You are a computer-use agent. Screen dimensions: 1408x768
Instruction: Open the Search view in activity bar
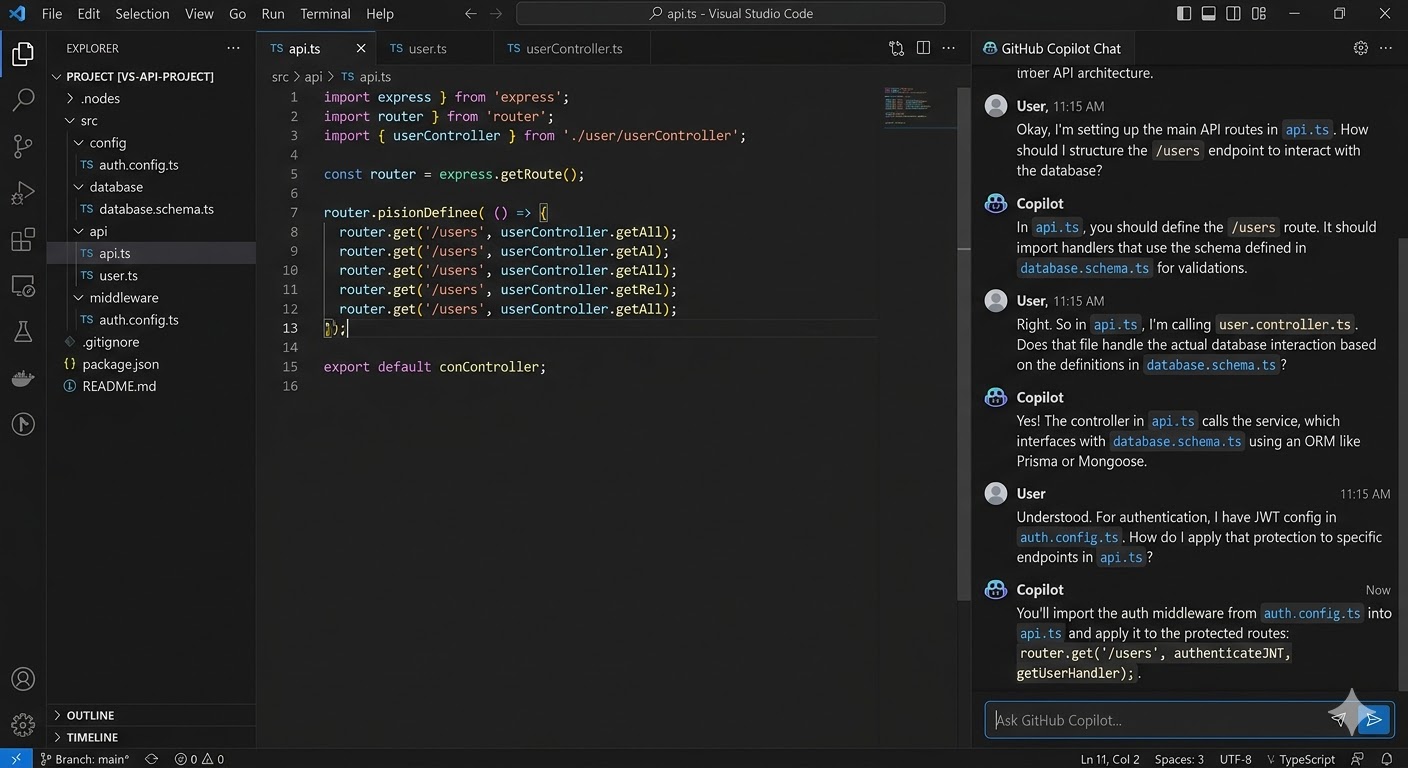coord(23,100)
